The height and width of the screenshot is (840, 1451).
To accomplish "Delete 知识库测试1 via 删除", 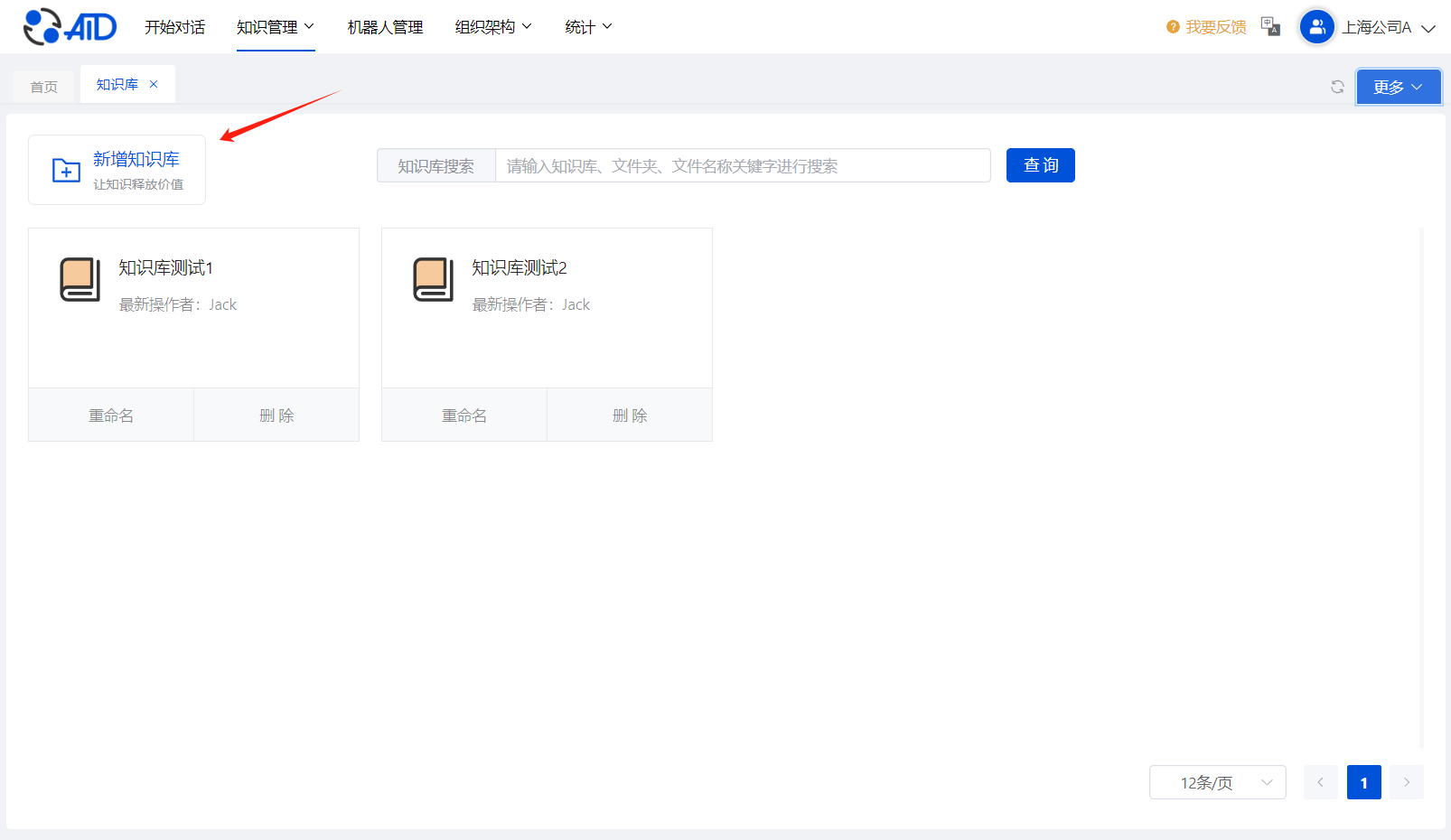I will 276,415.
